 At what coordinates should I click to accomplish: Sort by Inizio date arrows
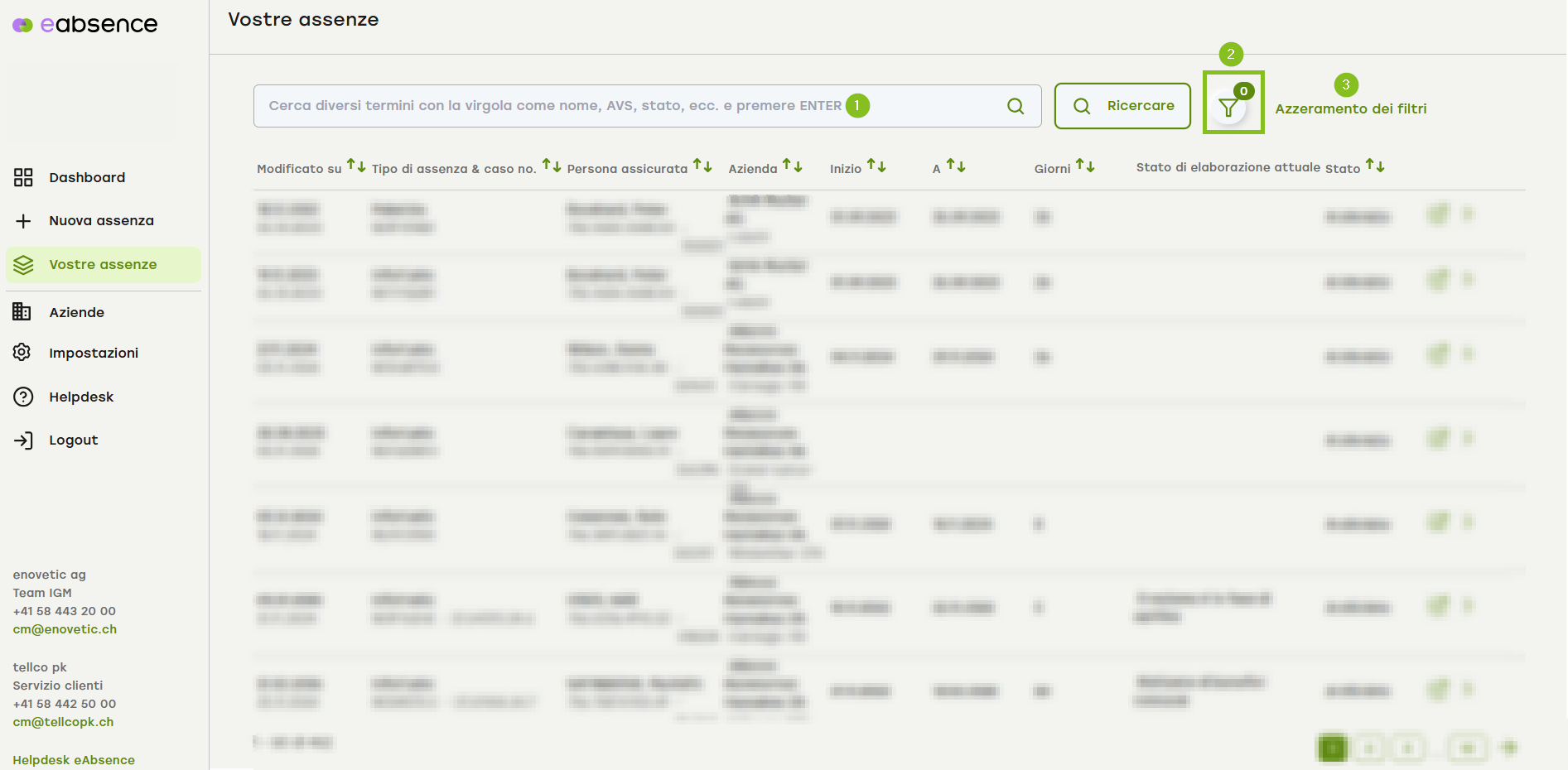(x=876, y=166)
